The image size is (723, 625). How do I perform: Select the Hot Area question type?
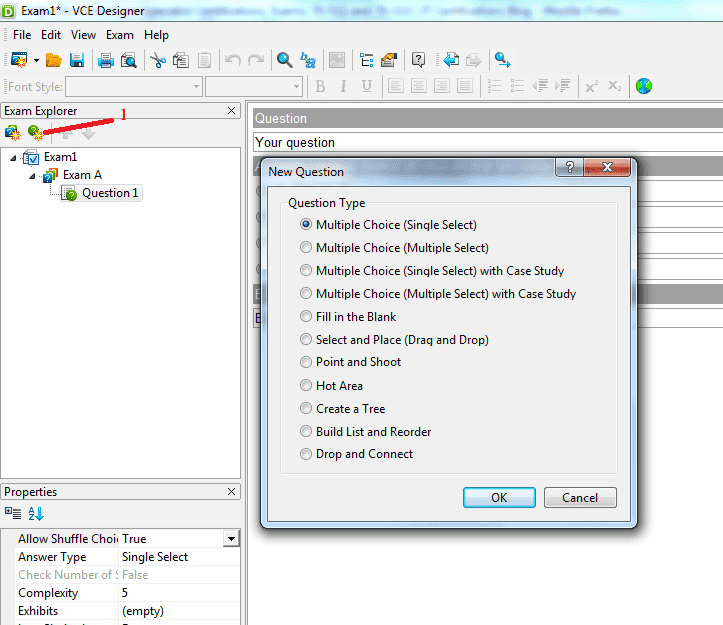click(x=306, y=386)
